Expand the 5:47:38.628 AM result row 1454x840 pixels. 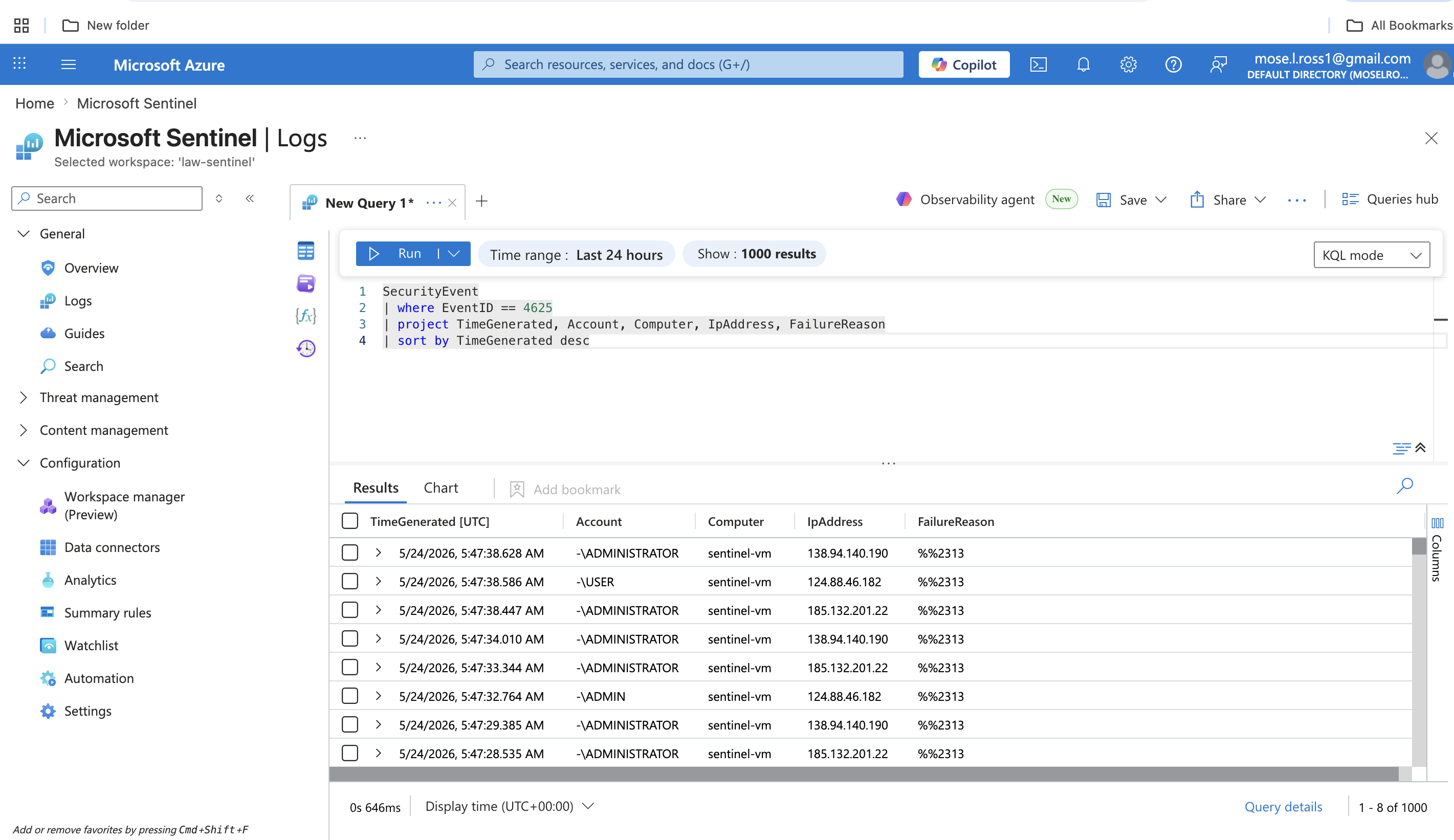point(379,552)
